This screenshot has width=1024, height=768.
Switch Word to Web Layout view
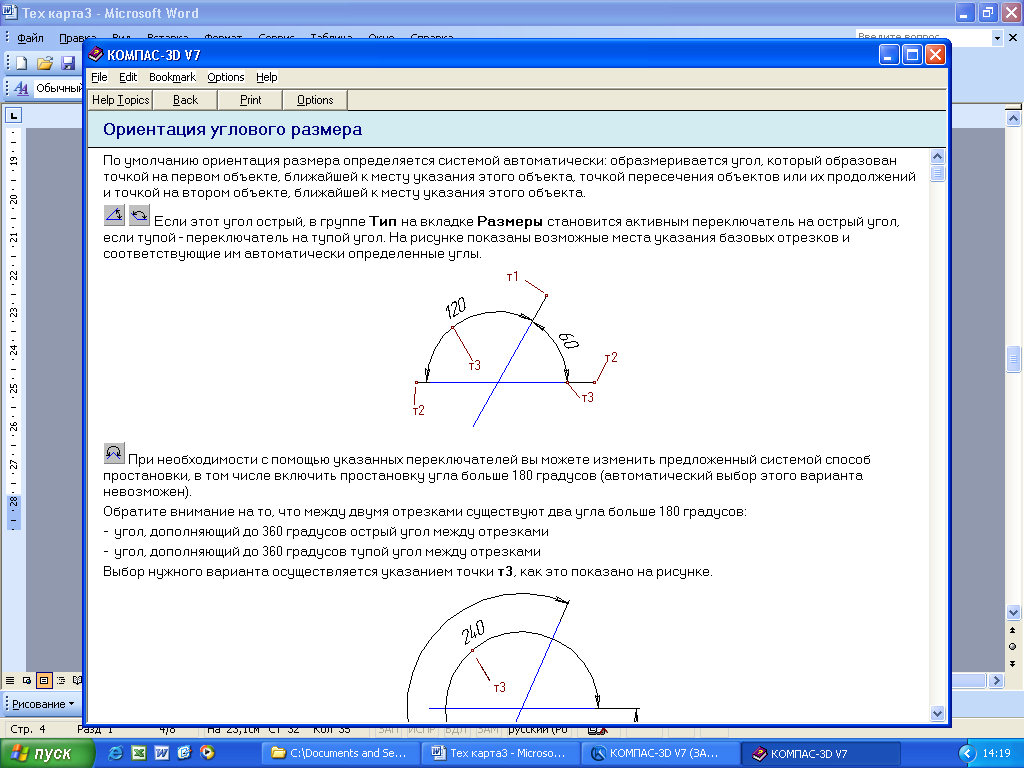27,680
